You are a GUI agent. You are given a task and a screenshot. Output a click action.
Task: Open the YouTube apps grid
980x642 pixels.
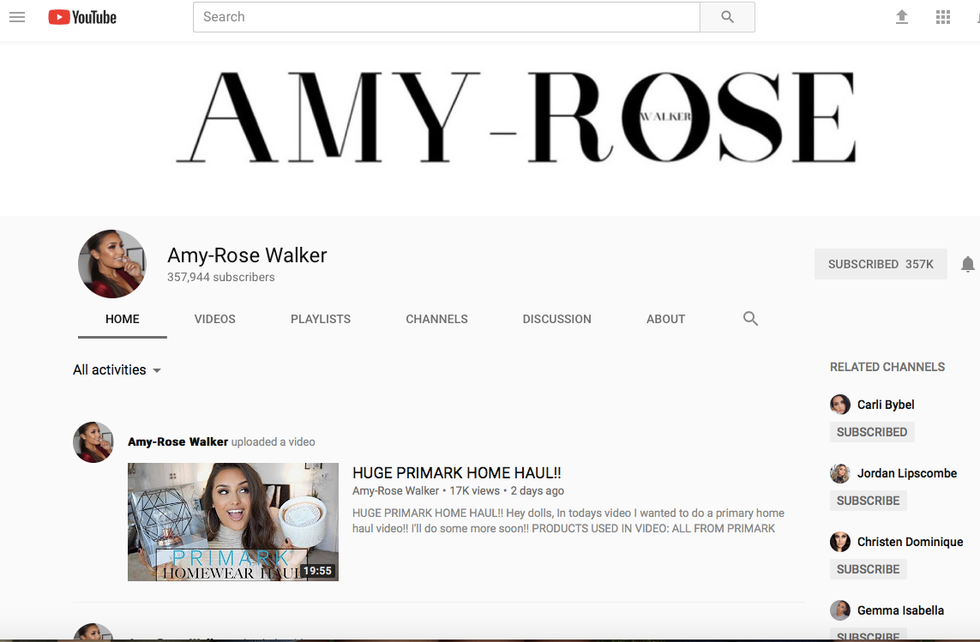[x=943, y=17]
